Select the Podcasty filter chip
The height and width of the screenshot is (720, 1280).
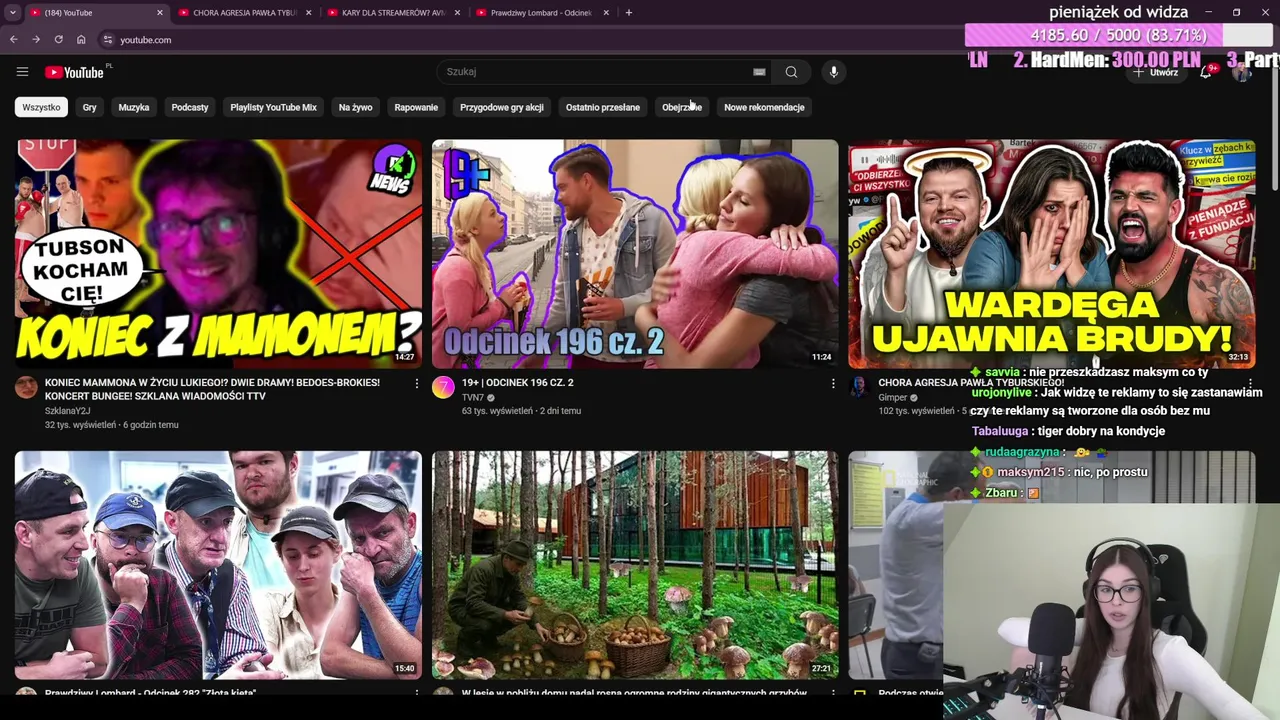190,107
